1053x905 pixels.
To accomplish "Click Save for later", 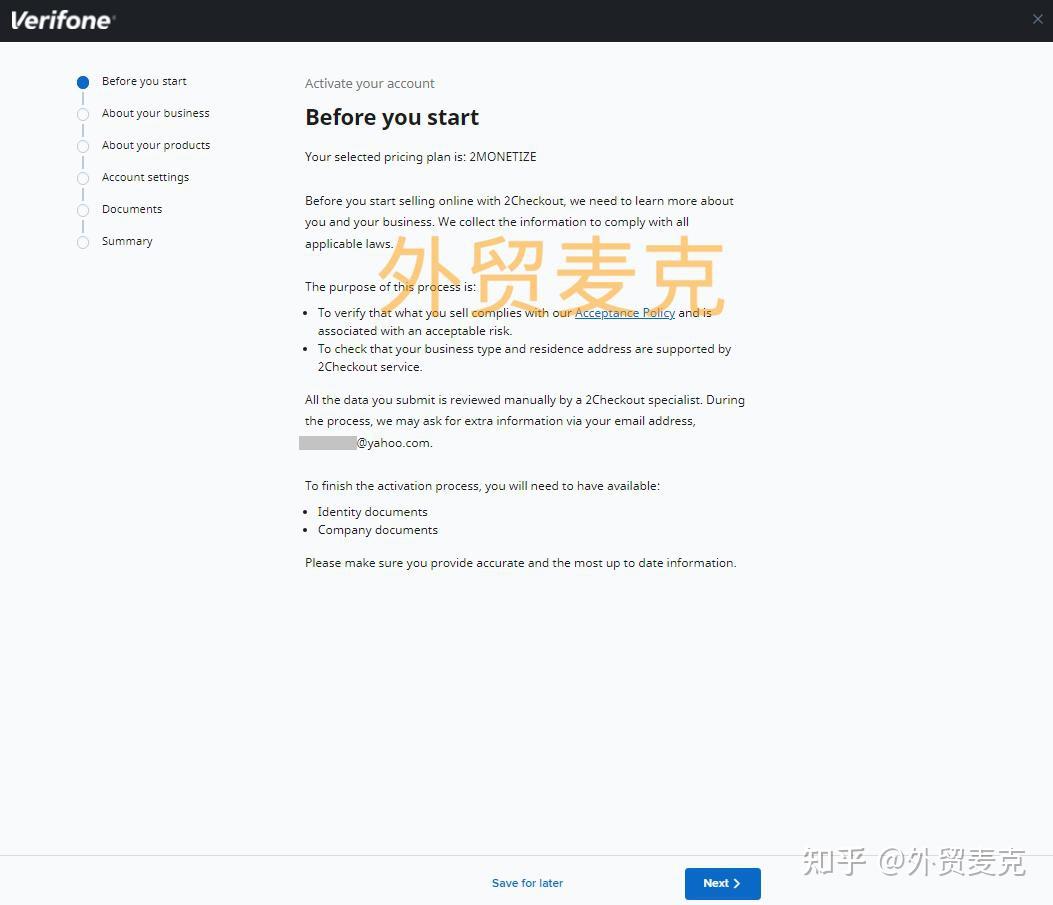I will [527, 883].
